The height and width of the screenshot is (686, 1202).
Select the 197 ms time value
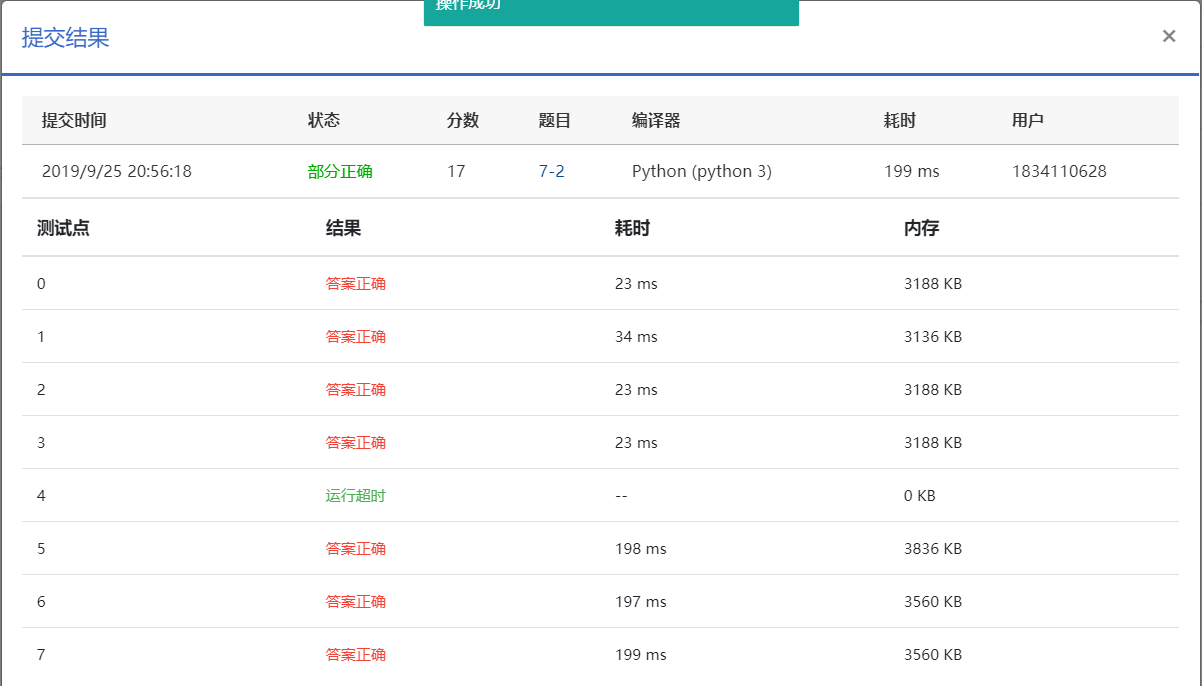click(641, 601)
